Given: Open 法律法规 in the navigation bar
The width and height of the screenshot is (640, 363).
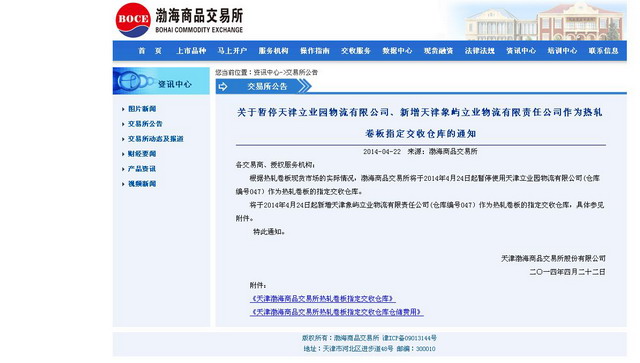Looking at the screenshot, I should (480, 51).
